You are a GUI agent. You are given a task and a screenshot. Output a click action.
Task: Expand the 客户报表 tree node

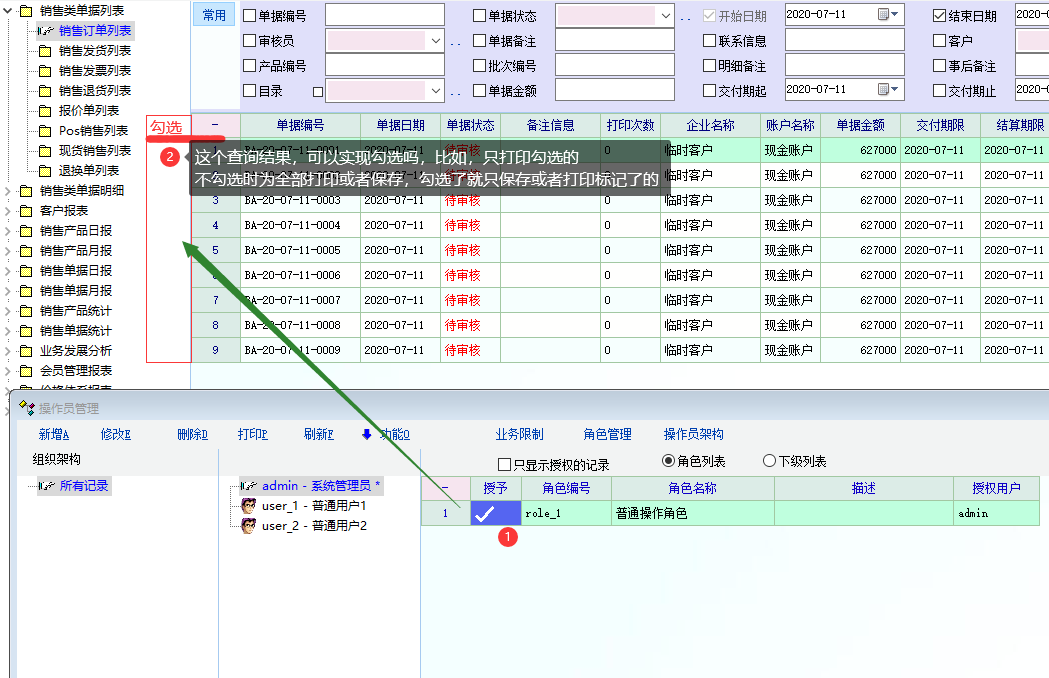pos(9,211)
